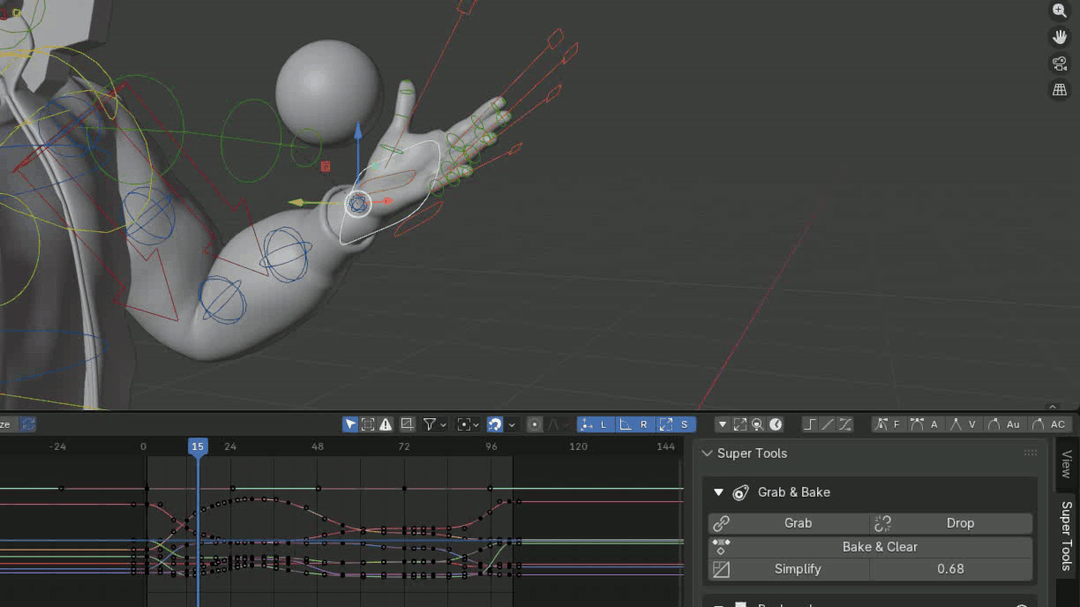The height and width of the screenshot is (607, 1080).
Task: Open the funnel filters dropdown
Action: [434, 424]
